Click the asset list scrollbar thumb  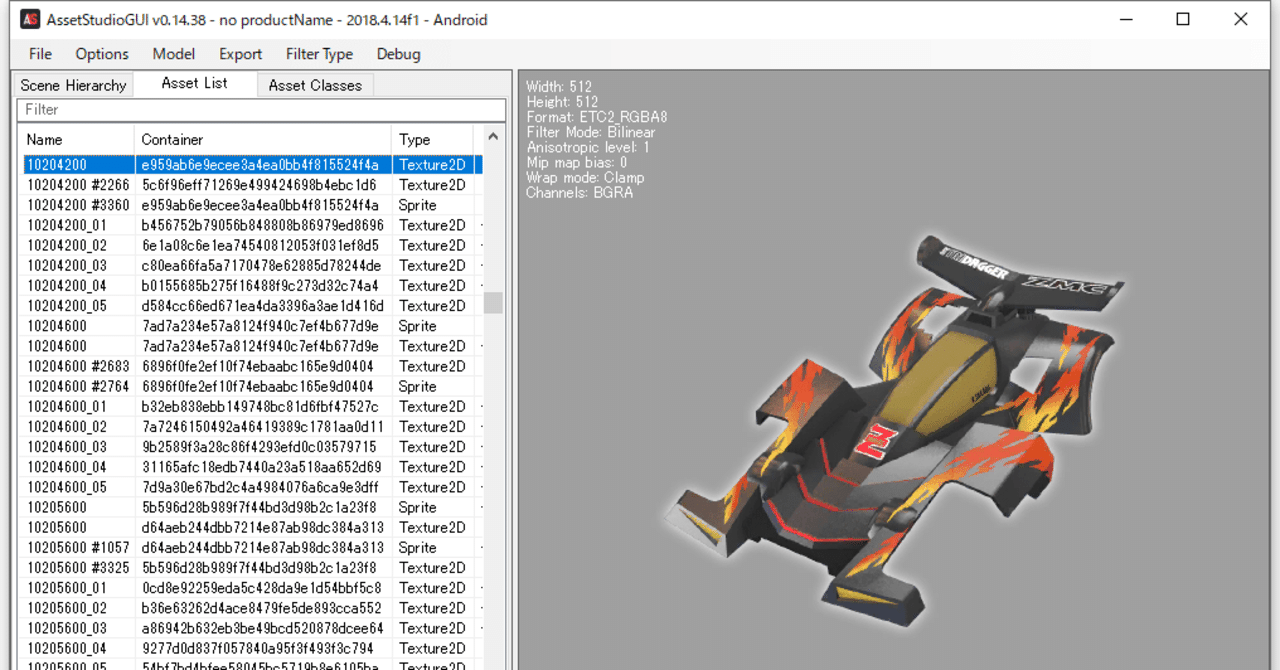[x=493, y=302]
